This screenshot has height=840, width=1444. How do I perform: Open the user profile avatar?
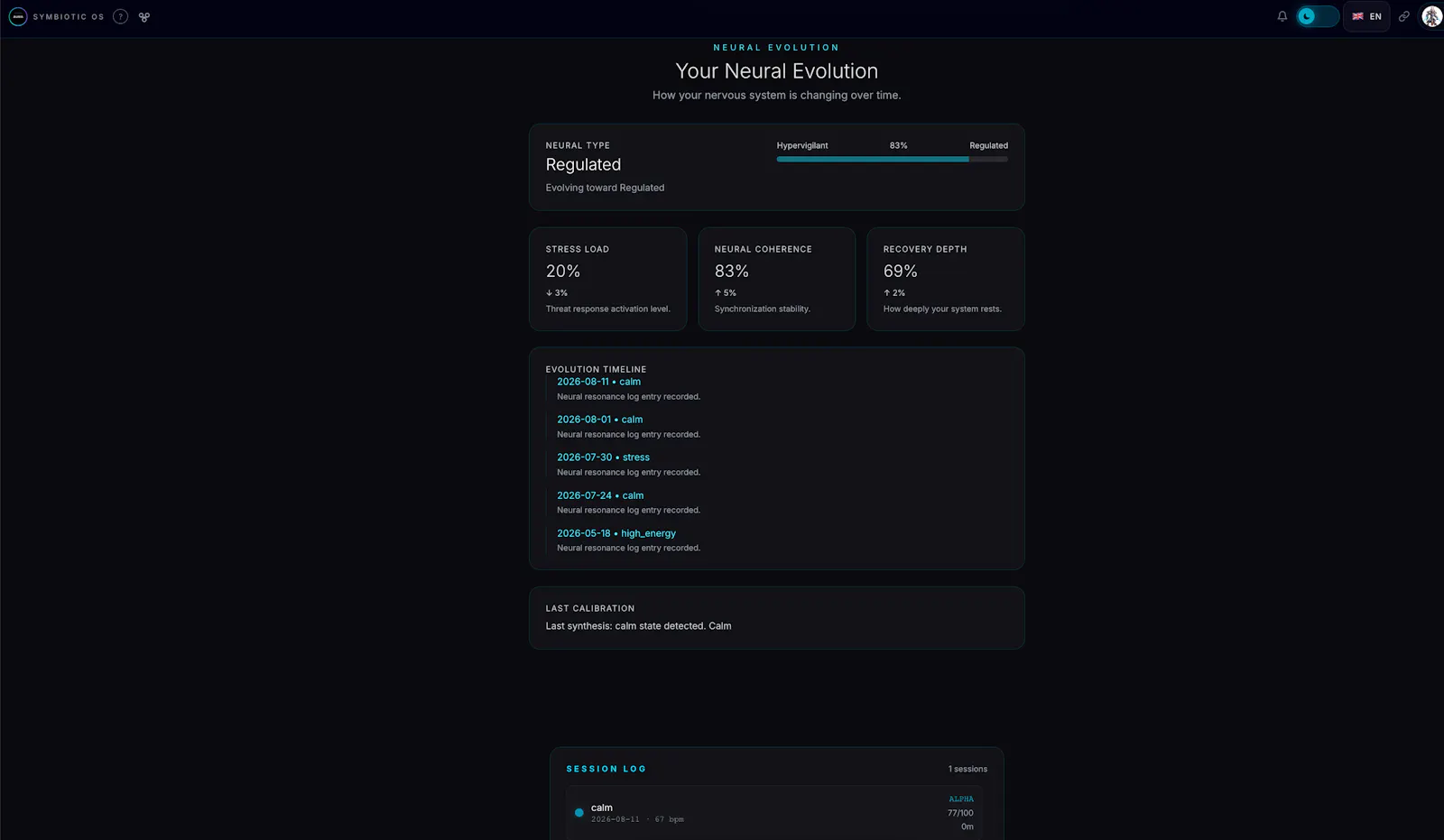coord(1431,16)
